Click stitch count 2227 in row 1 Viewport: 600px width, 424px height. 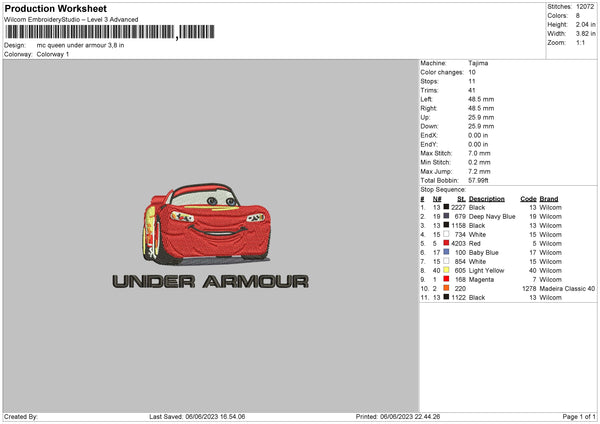point(458,207)
